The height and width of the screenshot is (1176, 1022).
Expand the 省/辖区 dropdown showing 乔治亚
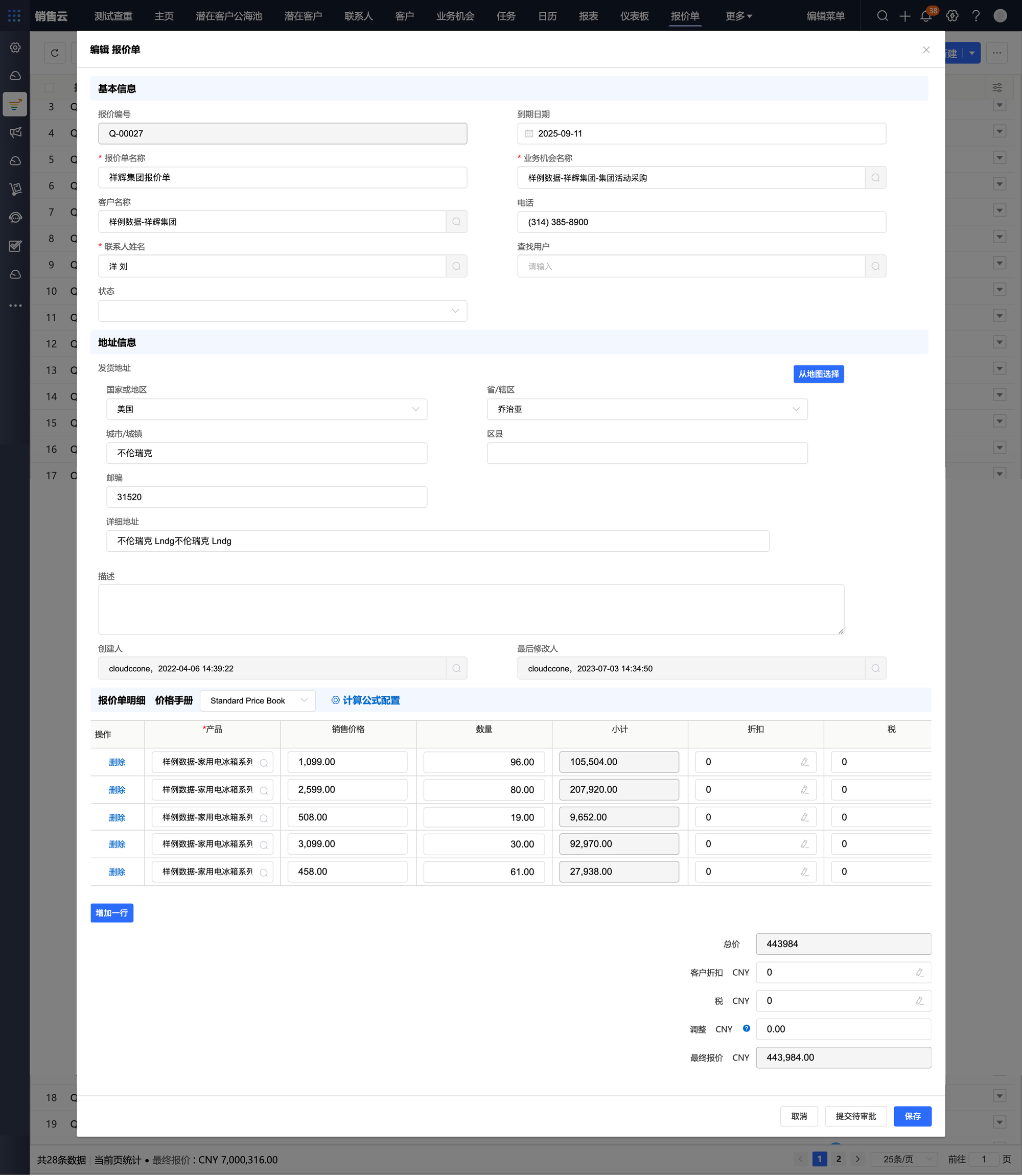point(647,409)
